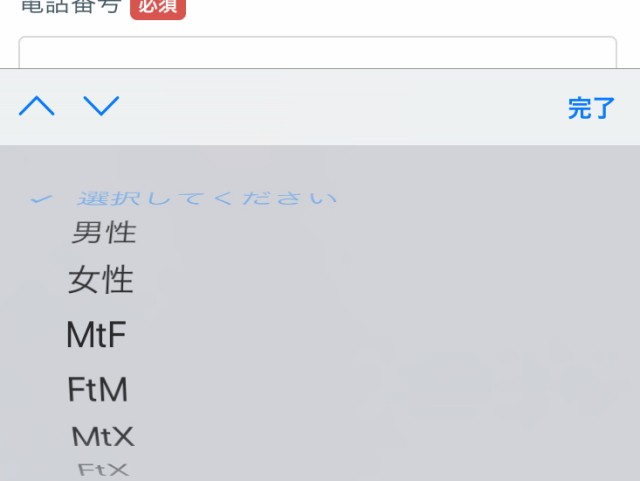This screenshot has height=481, width=640.
Task: Click the red 必須 required badge
Action: (158, 8)
